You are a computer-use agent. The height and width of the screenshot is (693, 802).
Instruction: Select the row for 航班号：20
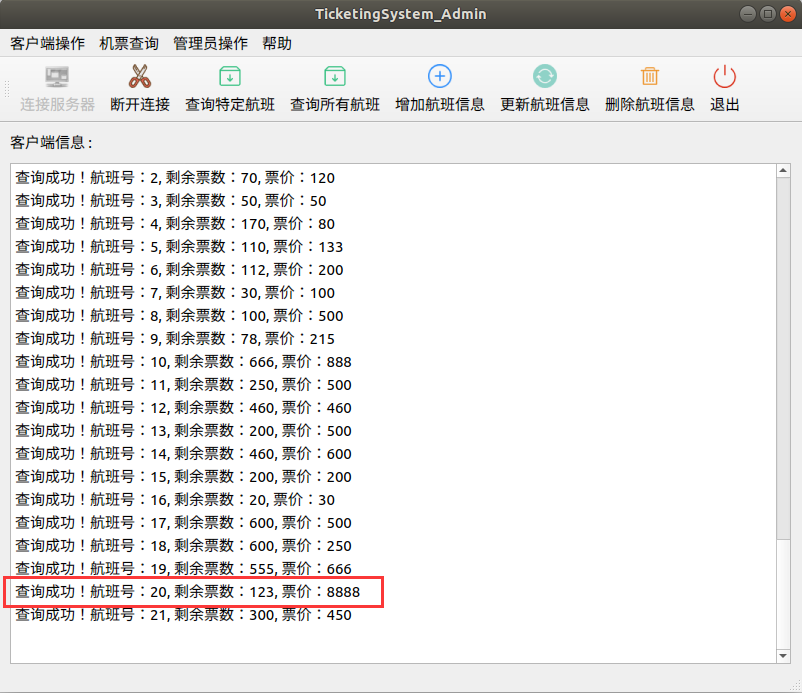(187, 592)
